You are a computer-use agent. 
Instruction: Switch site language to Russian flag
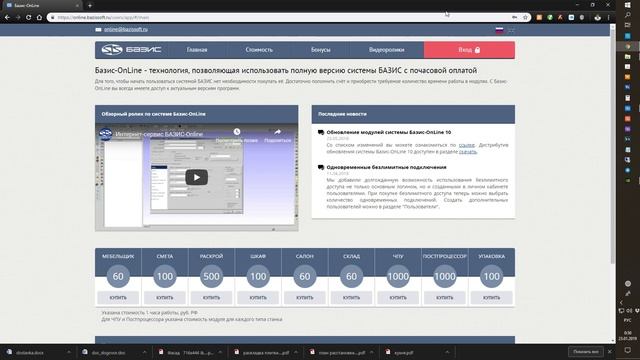[499, 30]
